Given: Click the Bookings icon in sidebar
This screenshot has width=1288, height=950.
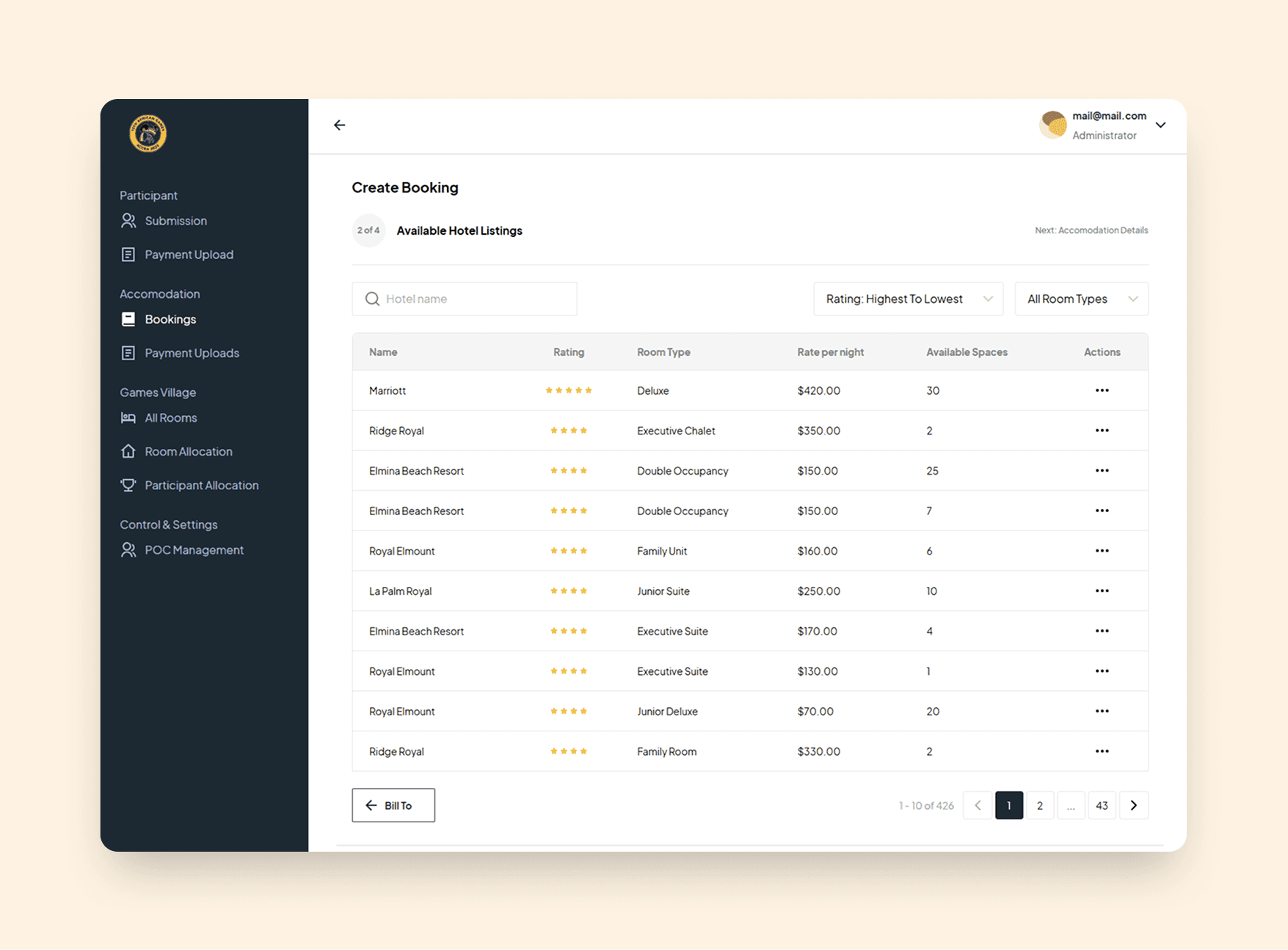Looking at the screenshot, I should 128,319.
